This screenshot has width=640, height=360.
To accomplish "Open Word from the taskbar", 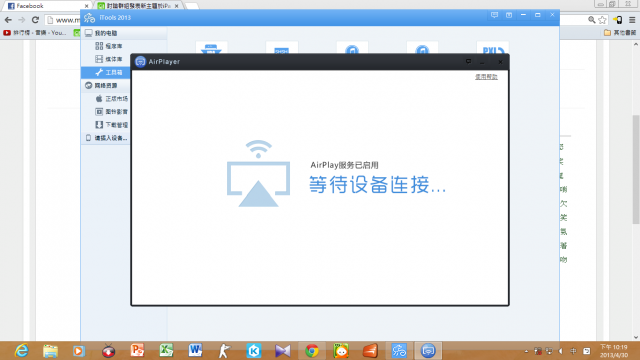I will [195, 351].
